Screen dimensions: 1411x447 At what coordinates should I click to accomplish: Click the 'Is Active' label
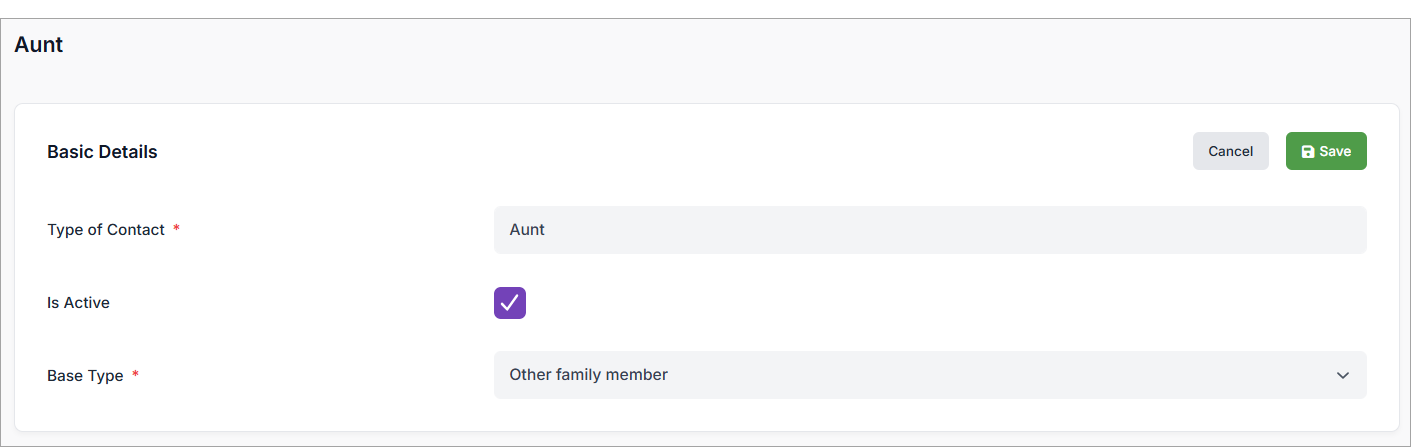78,303
